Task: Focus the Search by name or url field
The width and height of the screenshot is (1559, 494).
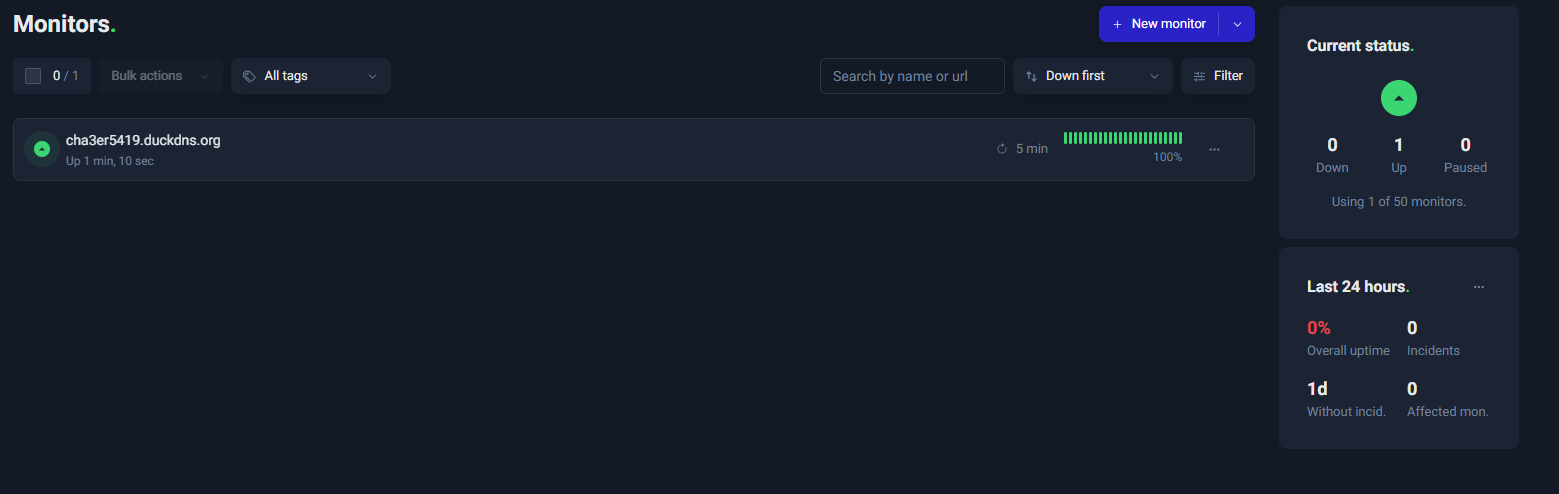Action: 912,76
